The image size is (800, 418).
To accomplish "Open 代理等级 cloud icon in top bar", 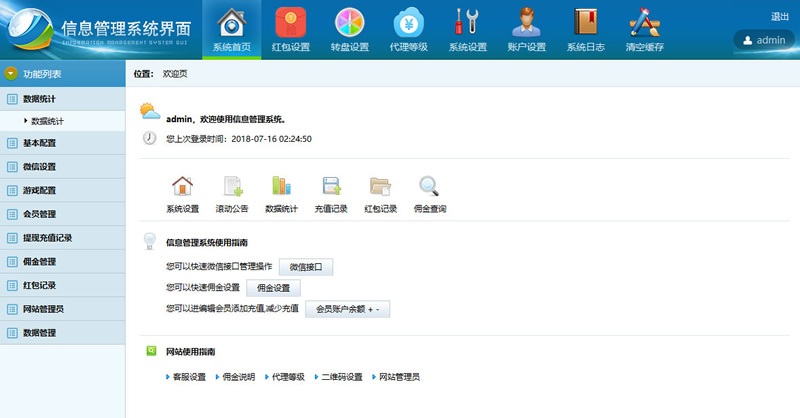I will pos(408,22).
